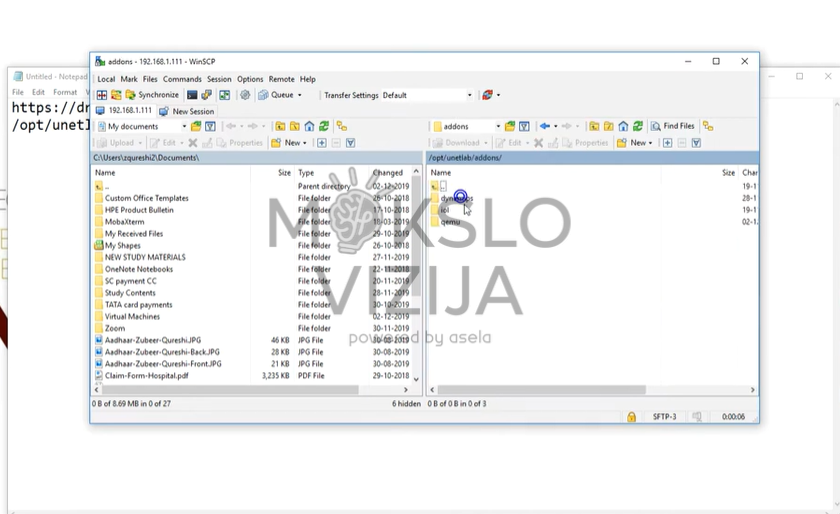
Task: Select the Aadhaar-Zubeer-Qureshi-Back.JPG file
Action: coord(162,352)
